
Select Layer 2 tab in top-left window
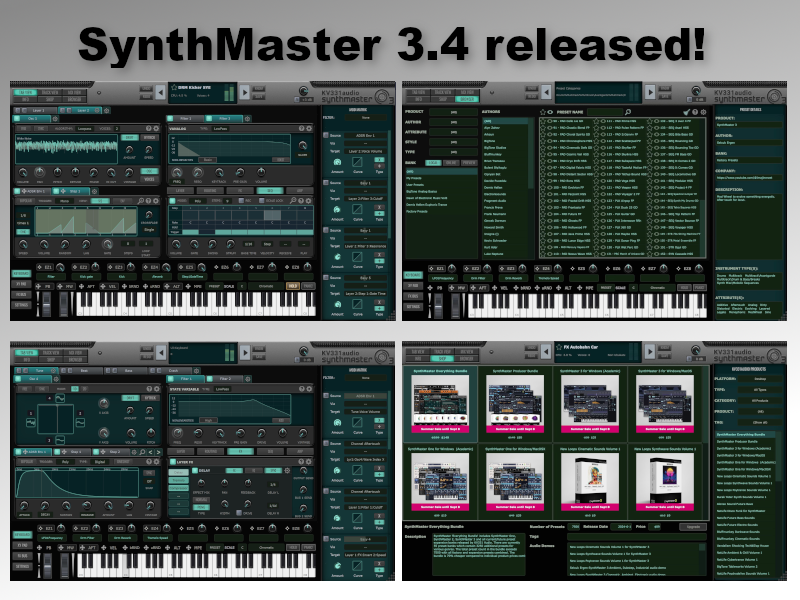(x=81, y=110)
